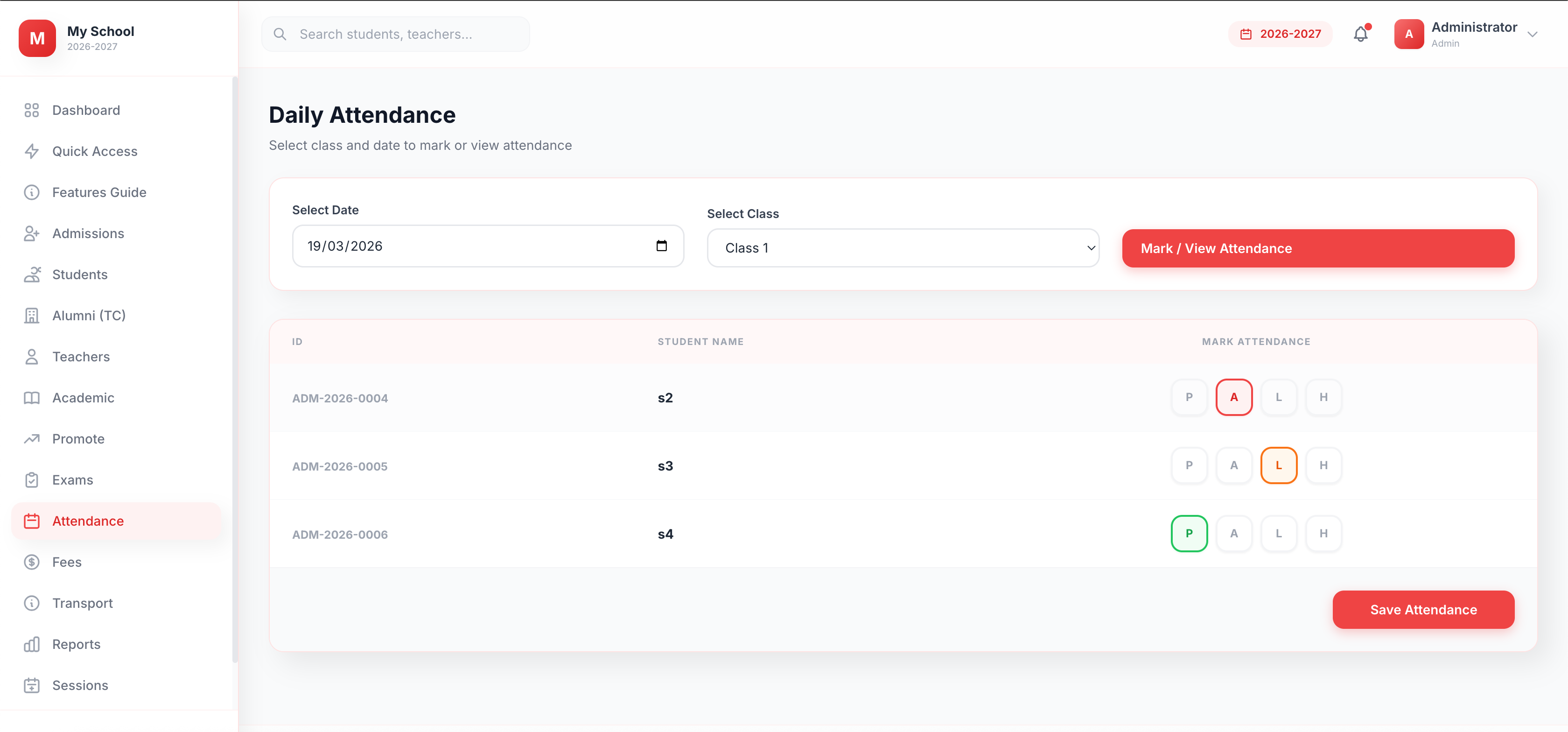Mark student s3 as Absent
This screenshot has height=732, width=1568.
[x=1234, y=465]
